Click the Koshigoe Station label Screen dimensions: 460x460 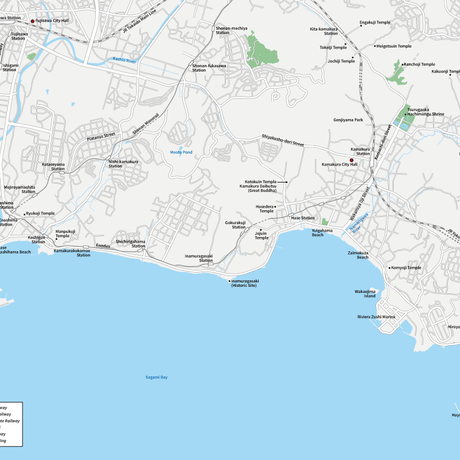click(x=36, y=240)
